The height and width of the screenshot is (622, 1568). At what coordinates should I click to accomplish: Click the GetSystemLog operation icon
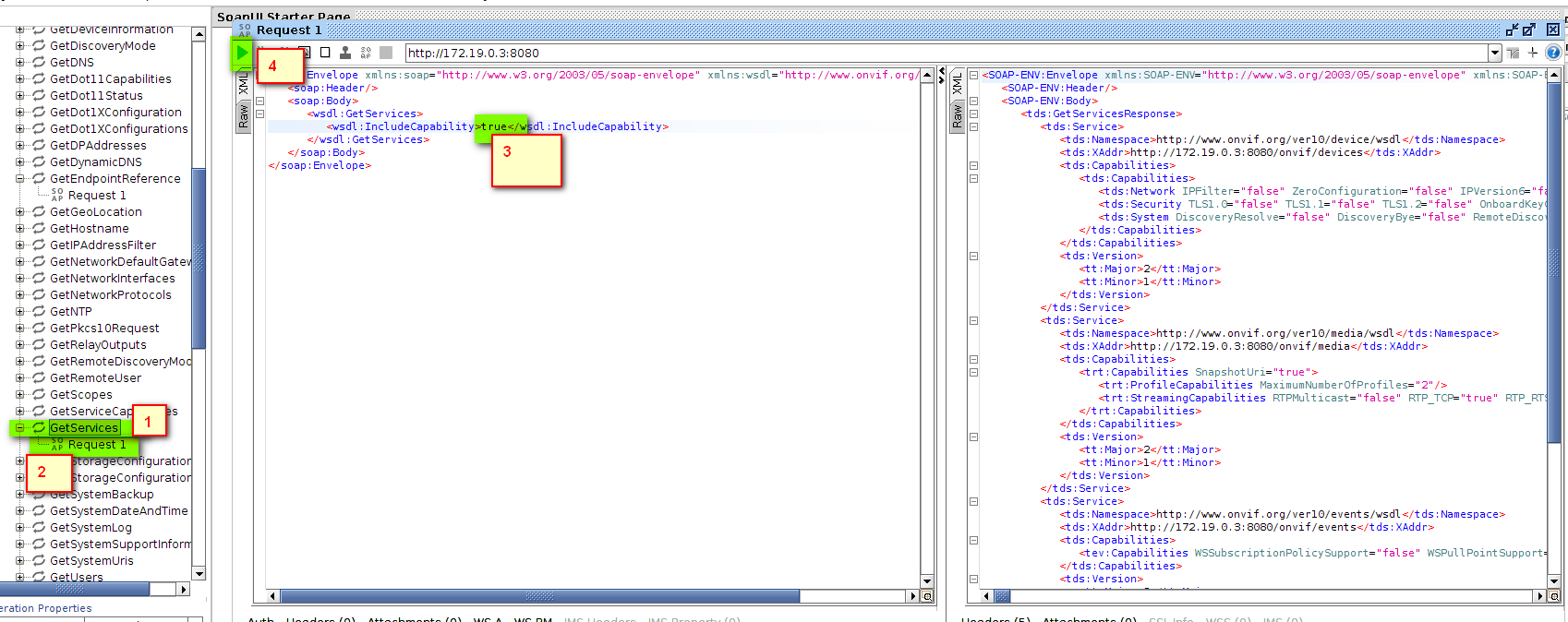(x=39, y=528)
